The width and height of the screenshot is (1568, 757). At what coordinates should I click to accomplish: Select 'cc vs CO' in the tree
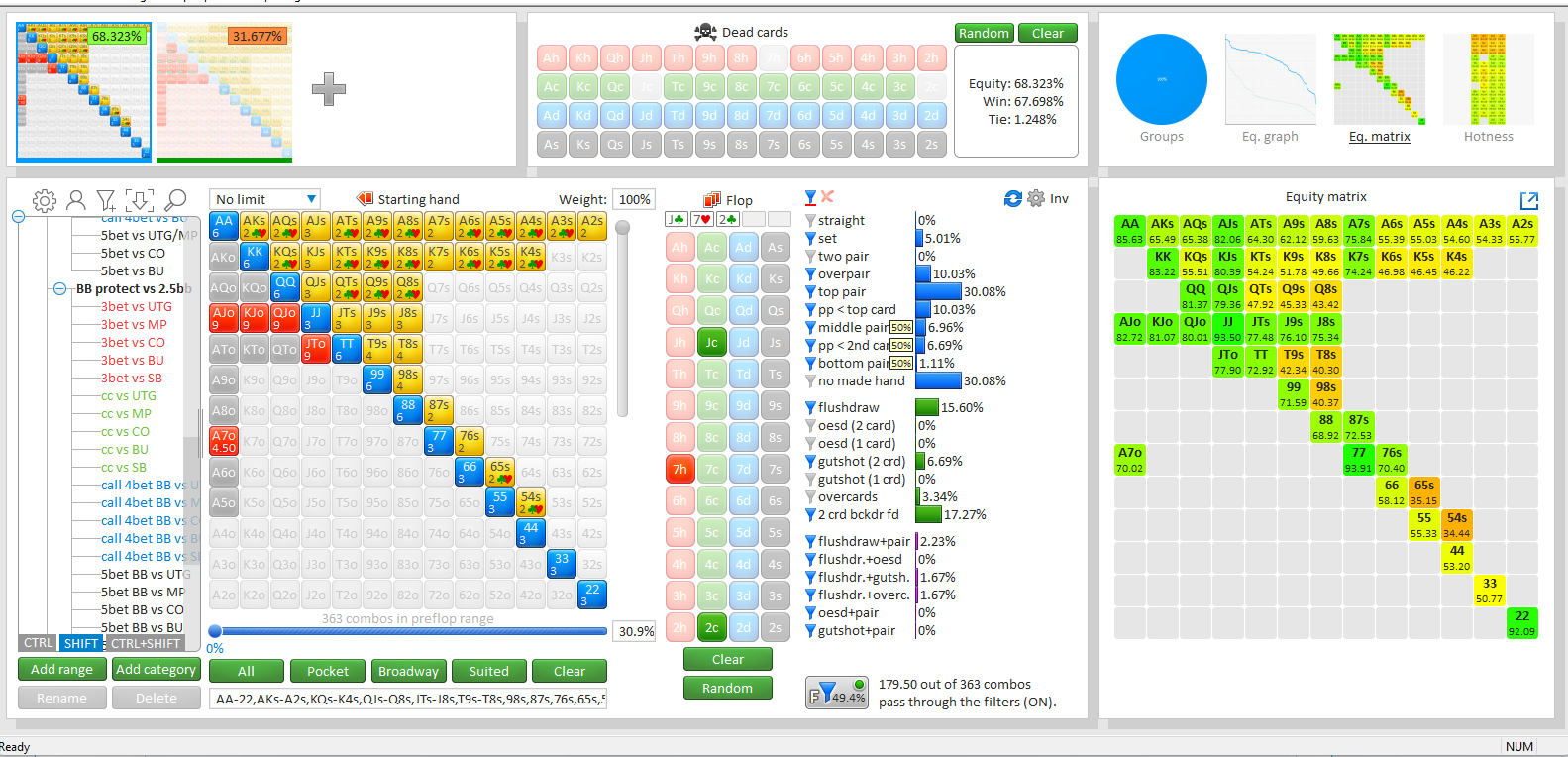coord(125,431)
